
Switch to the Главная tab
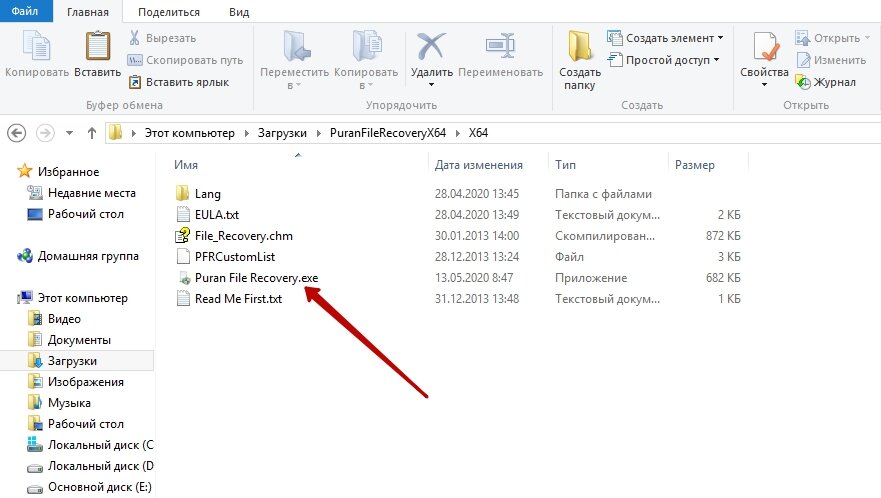[88, 12]
